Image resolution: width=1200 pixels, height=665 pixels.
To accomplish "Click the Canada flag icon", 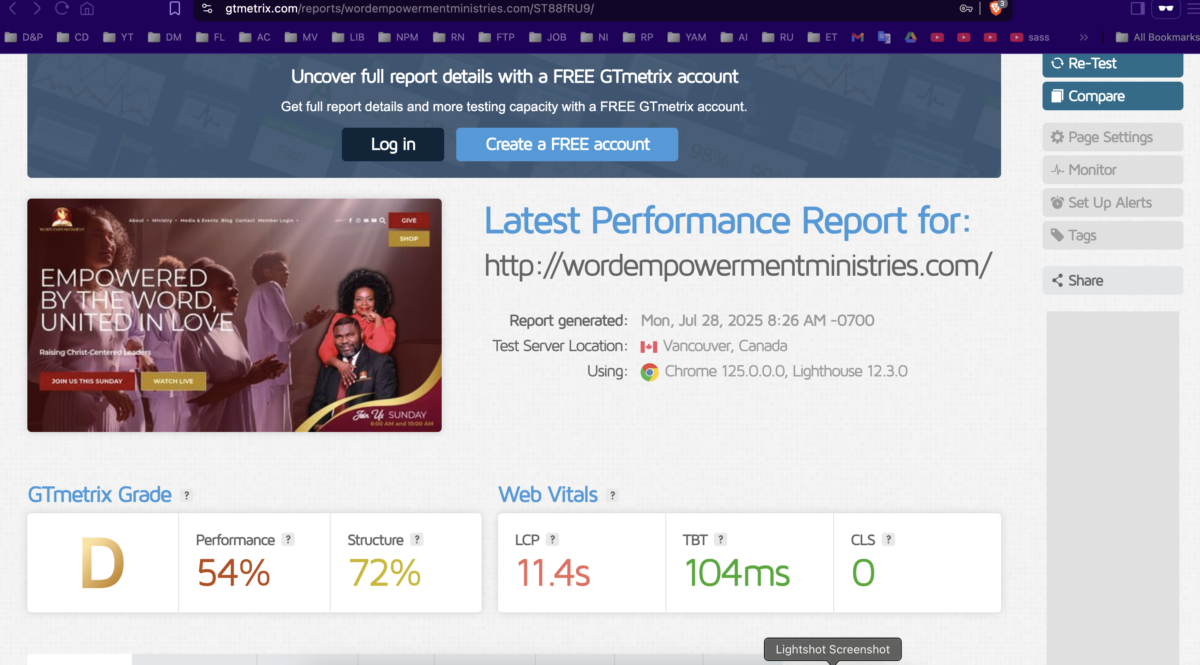I will pyautogui.click(x=649, y=346).
